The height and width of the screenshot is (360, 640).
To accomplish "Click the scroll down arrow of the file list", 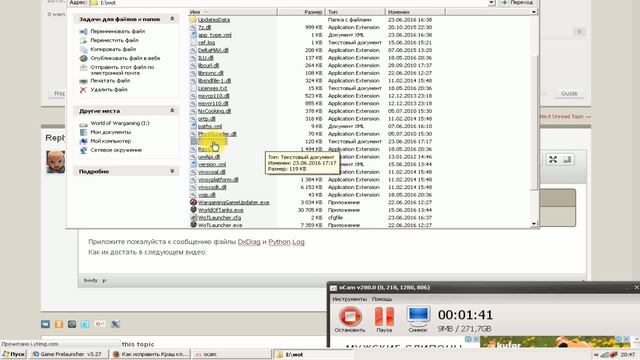I will pyautogui.click(x=534, y=224).
